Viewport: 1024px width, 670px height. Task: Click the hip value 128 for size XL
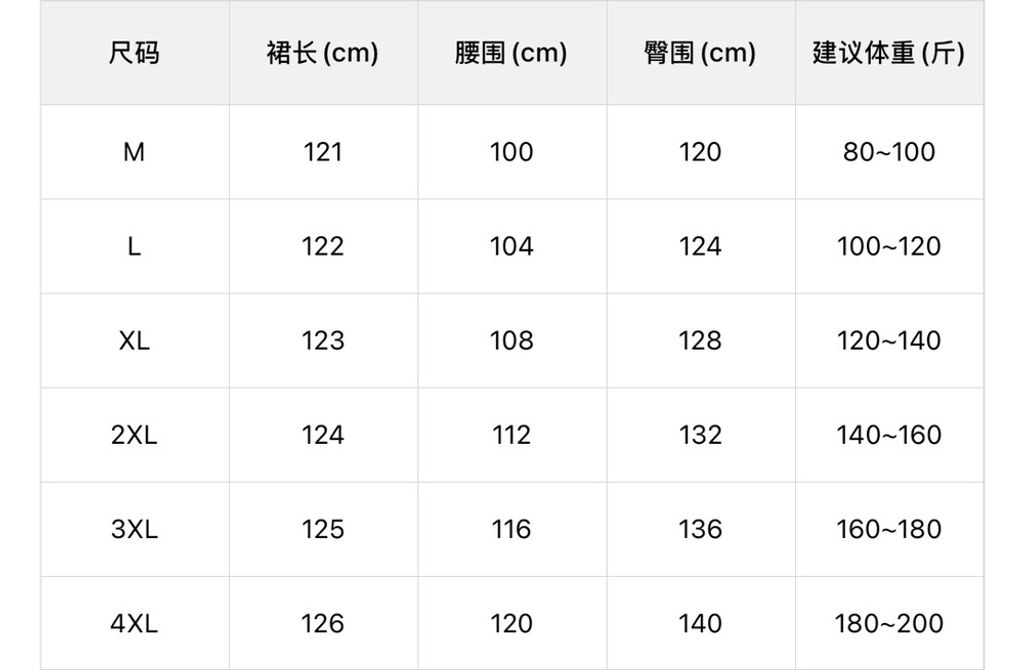700,341
